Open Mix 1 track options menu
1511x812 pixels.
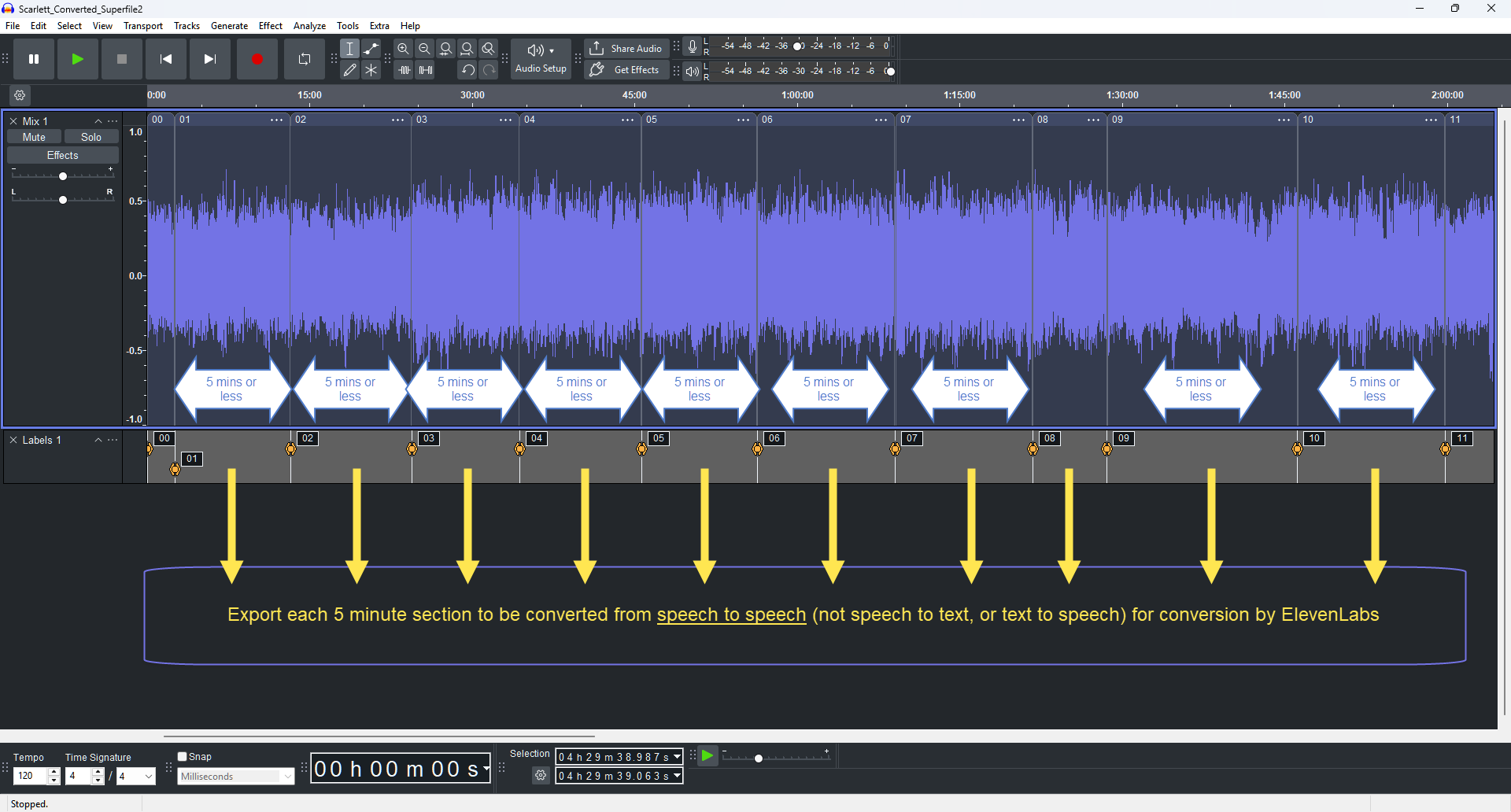[113, 121]
